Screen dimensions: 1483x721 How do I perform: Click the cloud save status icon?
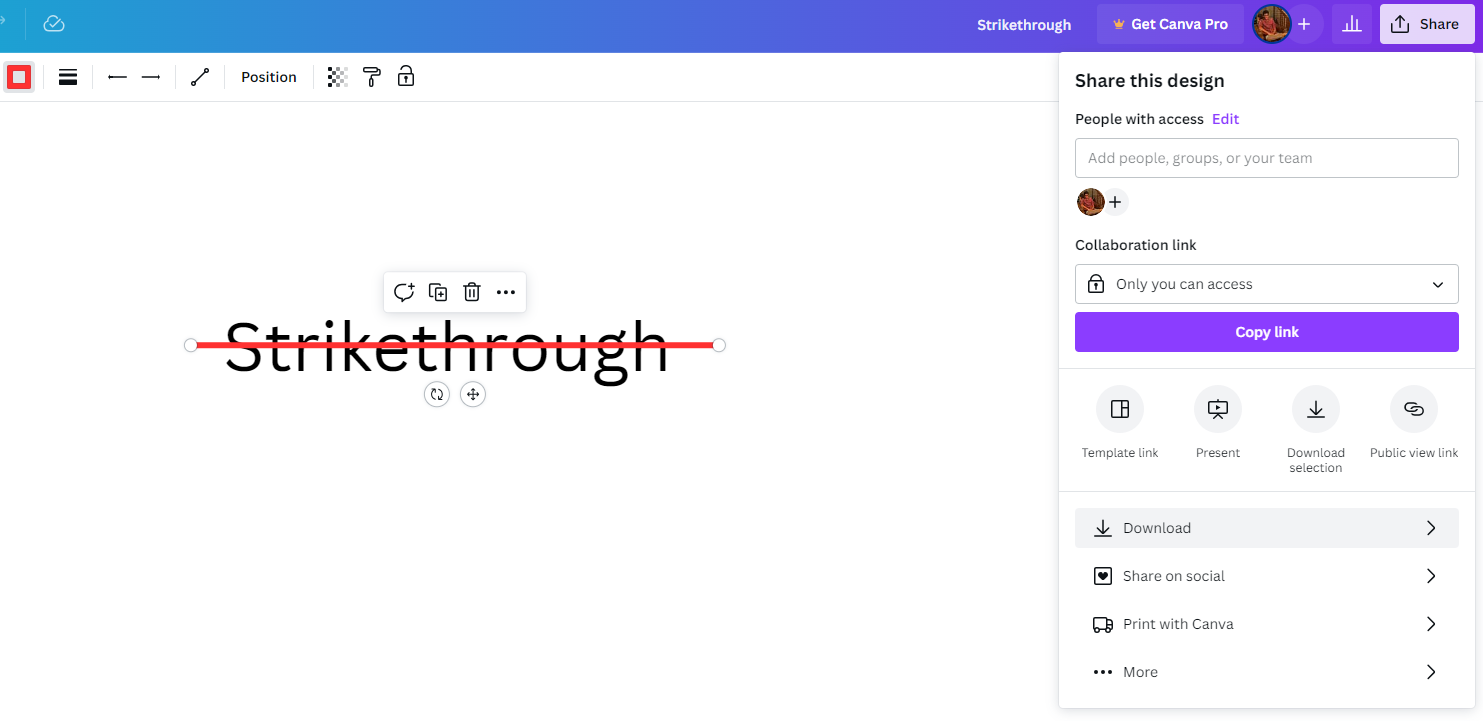pos(54,24)
